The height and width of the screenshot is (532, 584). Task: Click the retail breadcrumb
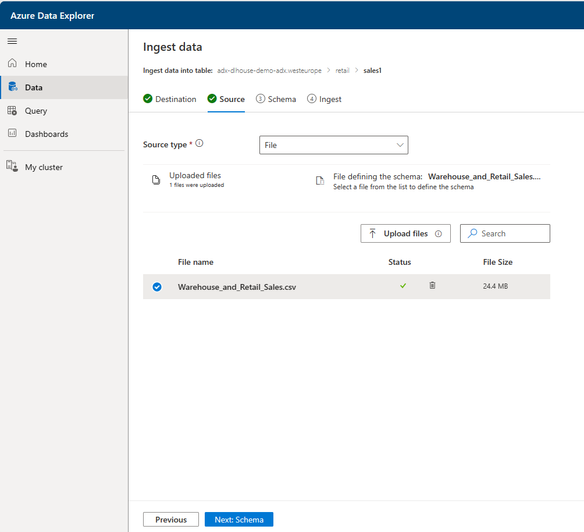(x=342, y=70)
